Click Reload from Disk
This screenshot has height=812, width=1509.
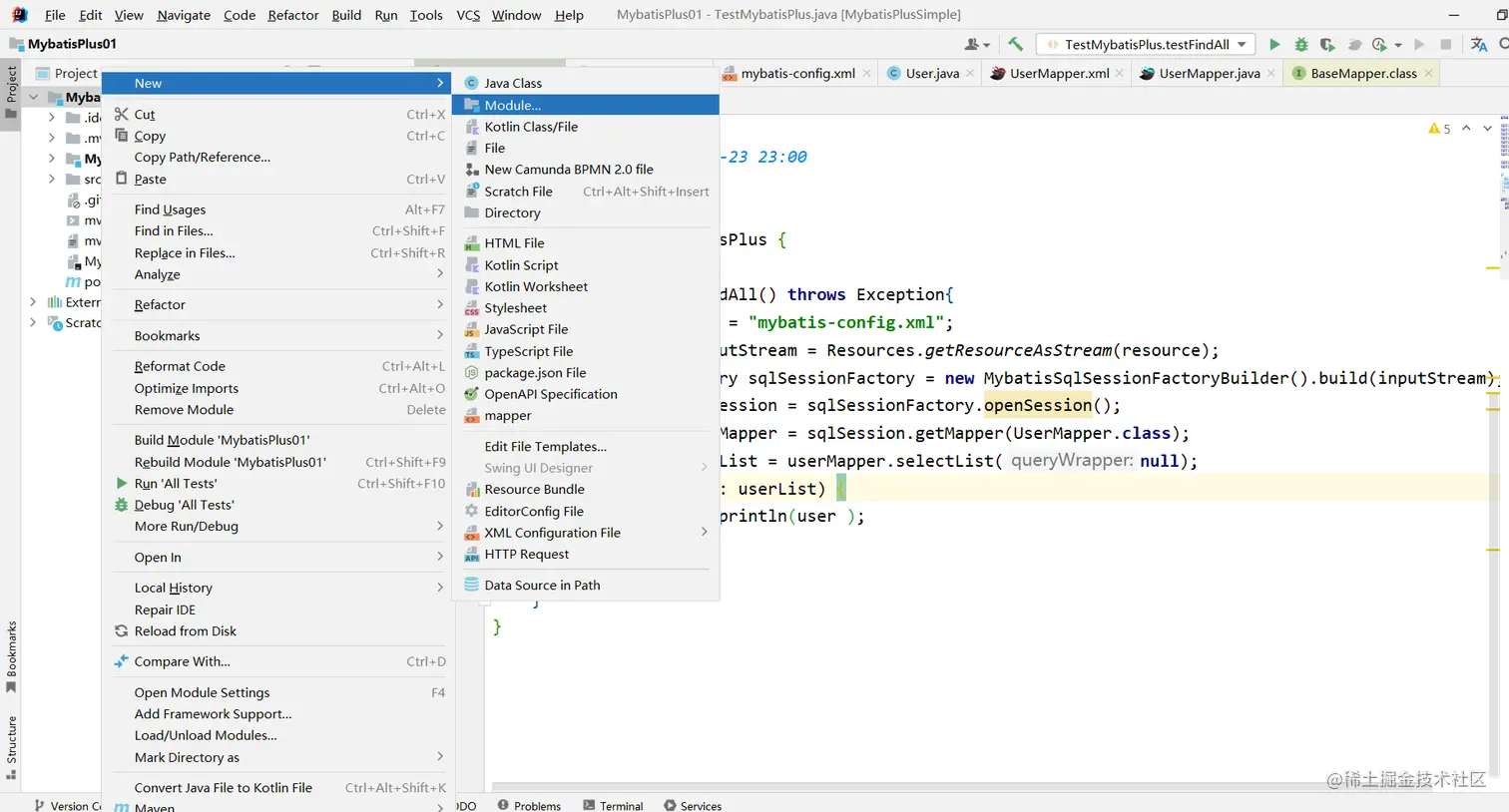point(278,630)
